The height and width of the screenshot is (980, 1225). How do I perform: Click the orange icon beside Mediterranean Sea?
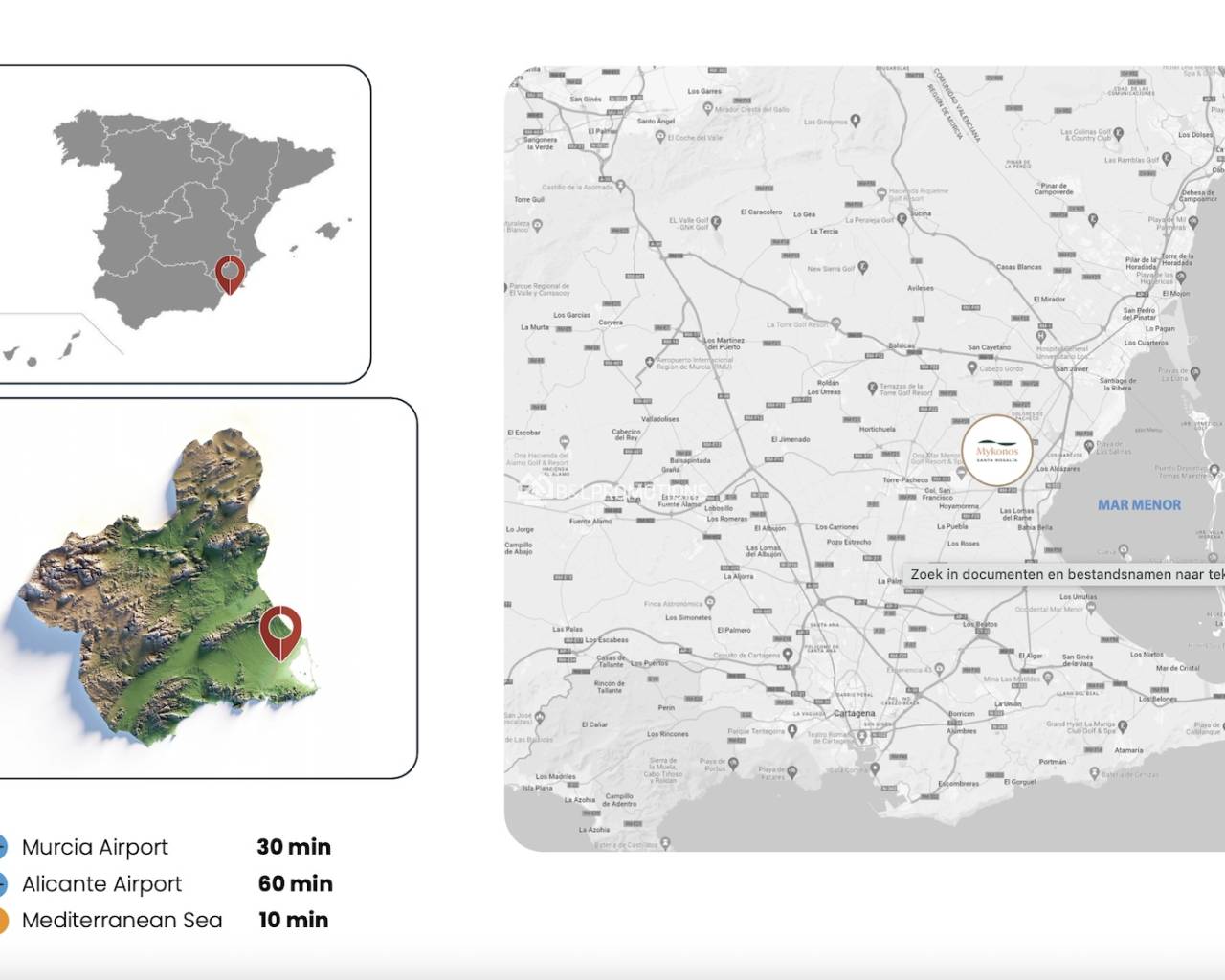coord(2,921)
